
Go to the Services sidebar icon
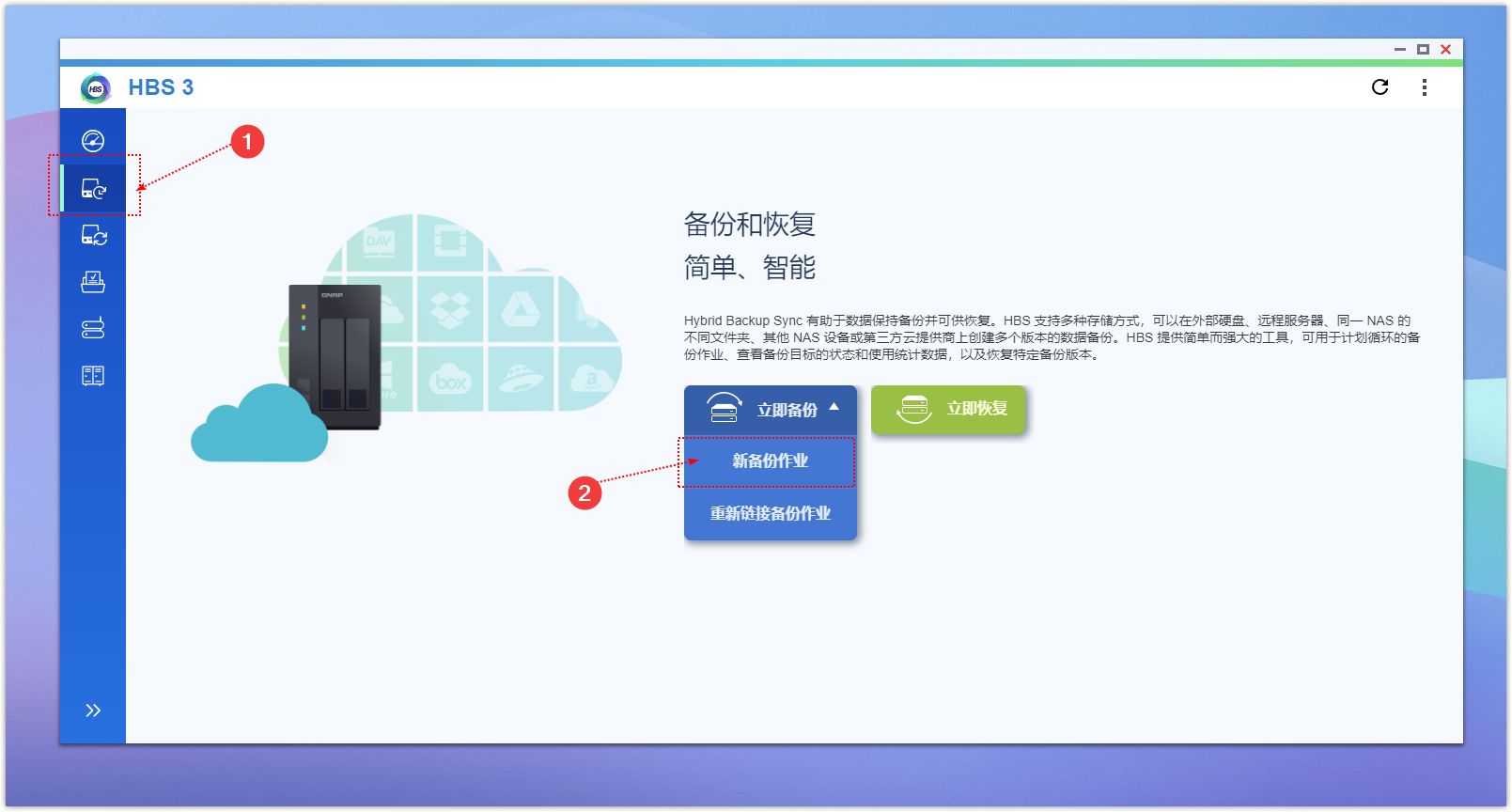93,329
